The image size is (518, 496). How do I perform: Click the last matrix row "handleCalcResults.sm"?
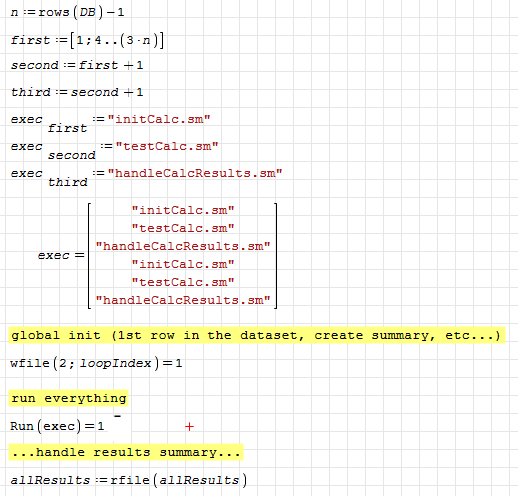point(183,300)
